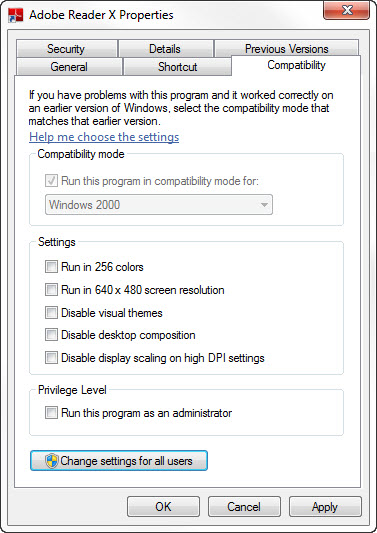Click the Adobe Reader title bar icon
The image size is (377, 533).
(x=16, y=15)
